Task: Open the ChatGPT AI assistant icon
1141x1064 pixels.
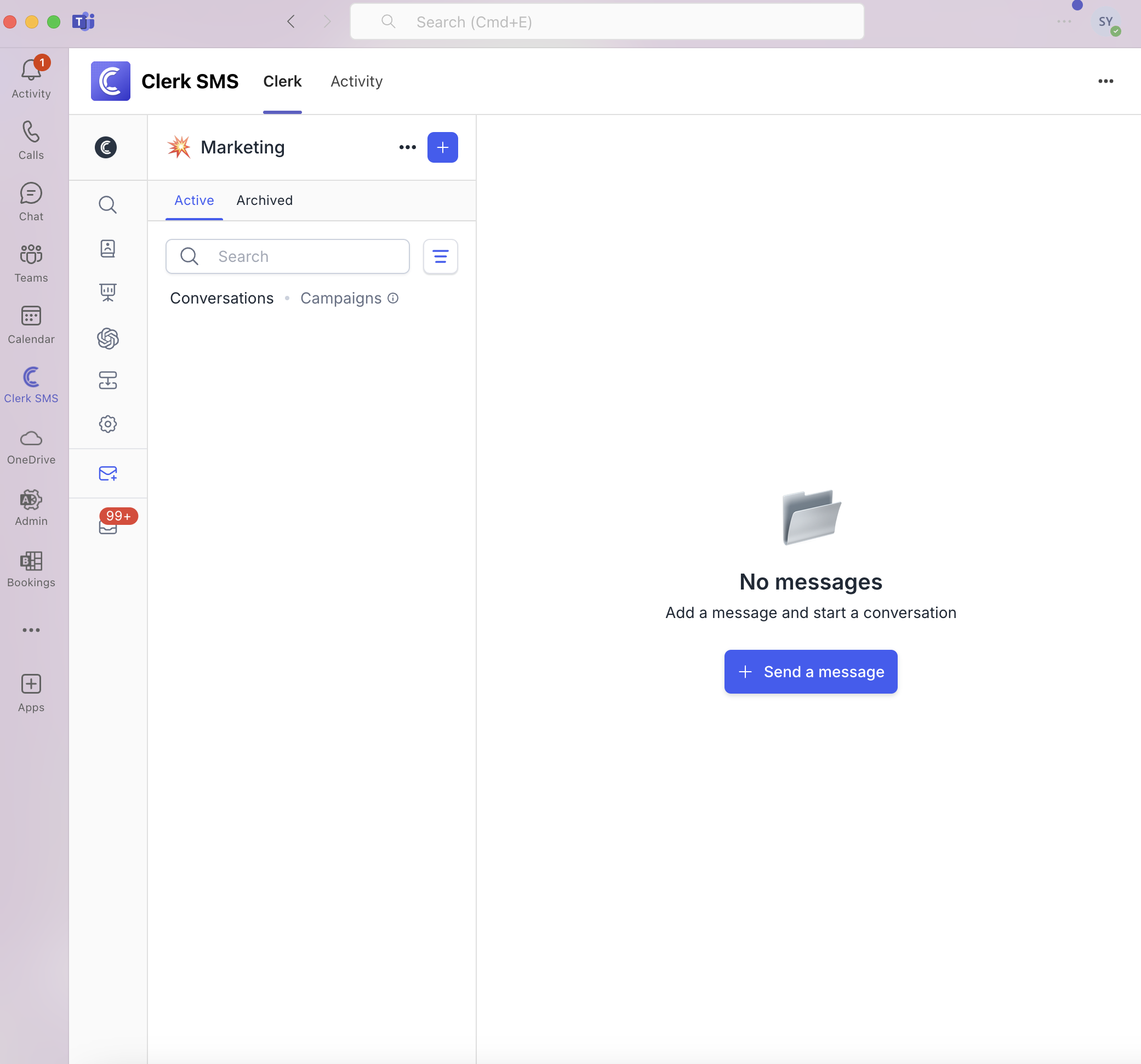Action: [x=107, y=338]
